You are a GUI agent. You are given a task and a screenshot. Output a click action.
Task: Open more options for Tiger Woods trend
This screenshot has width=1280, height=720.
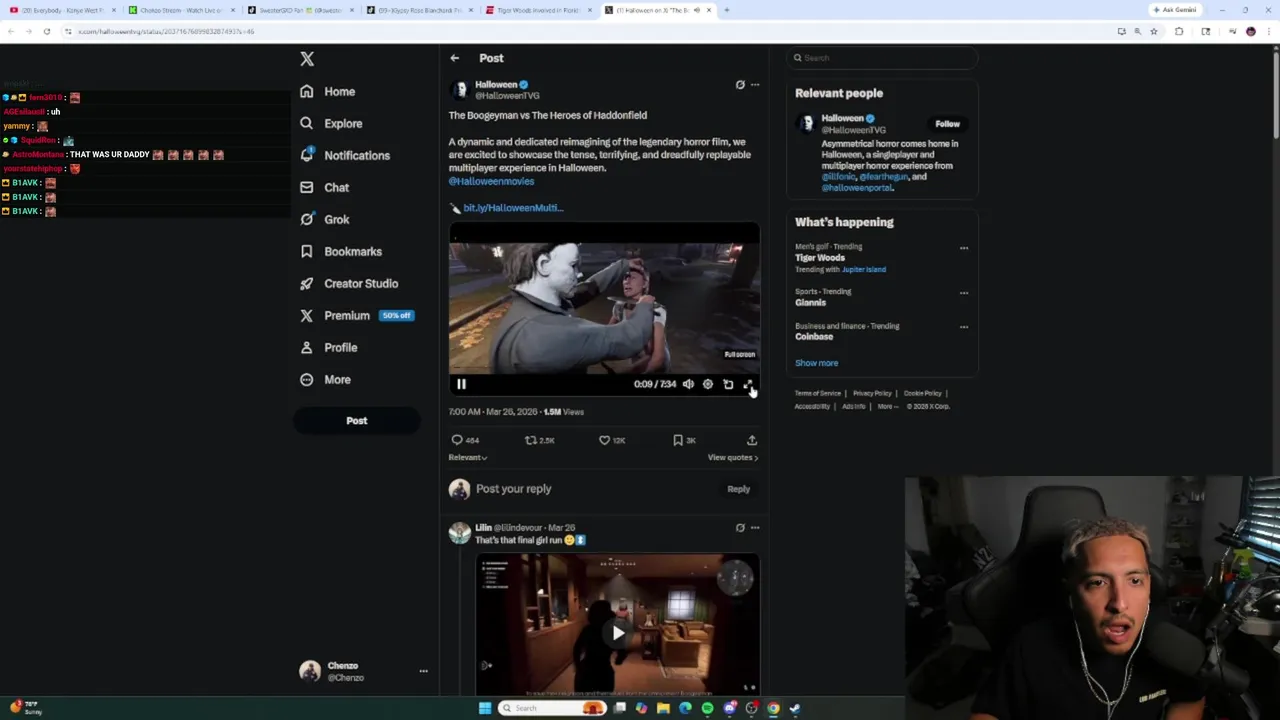tap(964, 248)
